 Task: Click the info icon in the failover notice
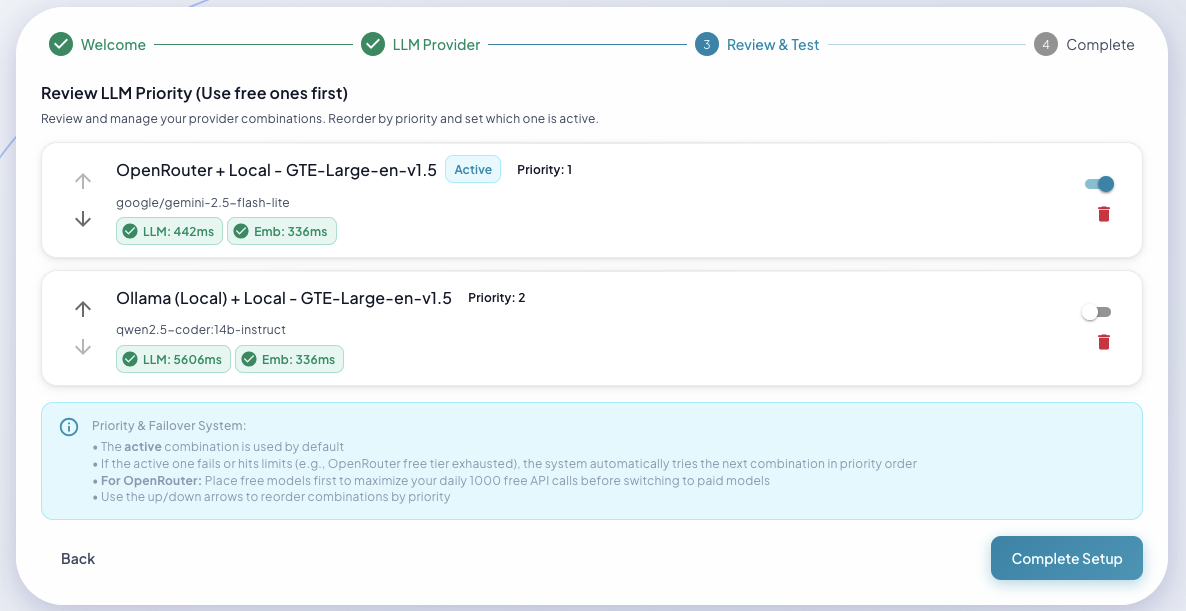tap(69, 427)
